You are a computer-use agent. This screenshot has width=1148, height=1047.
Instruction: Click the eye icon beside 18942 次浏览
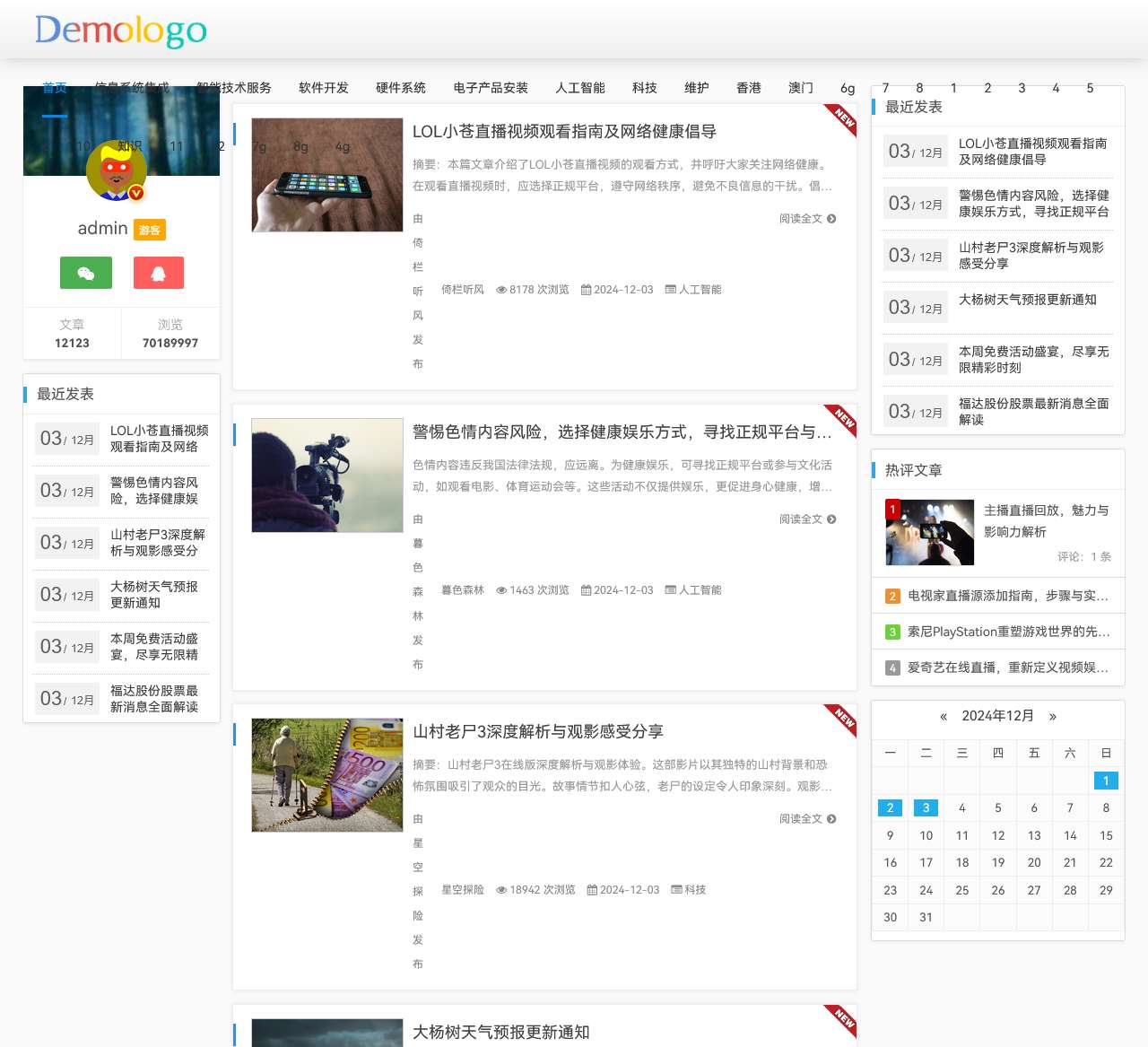pos(501,890)
